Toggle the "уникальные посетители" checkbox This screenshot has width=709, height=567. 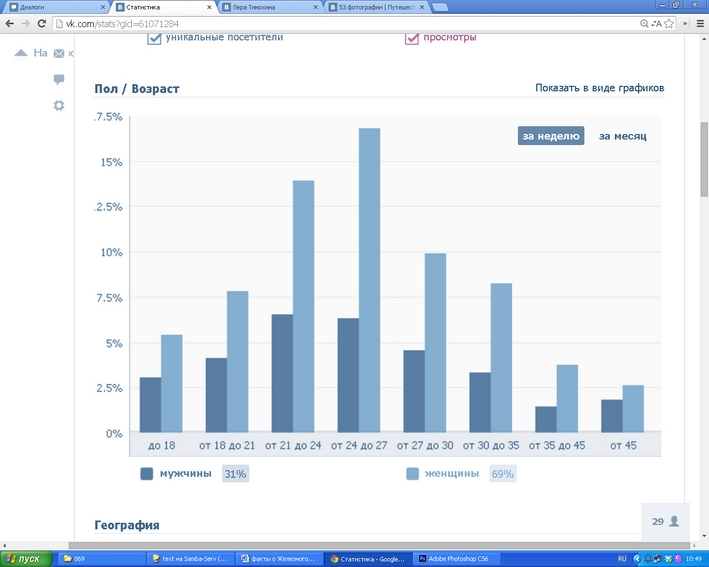click(155, 38)
